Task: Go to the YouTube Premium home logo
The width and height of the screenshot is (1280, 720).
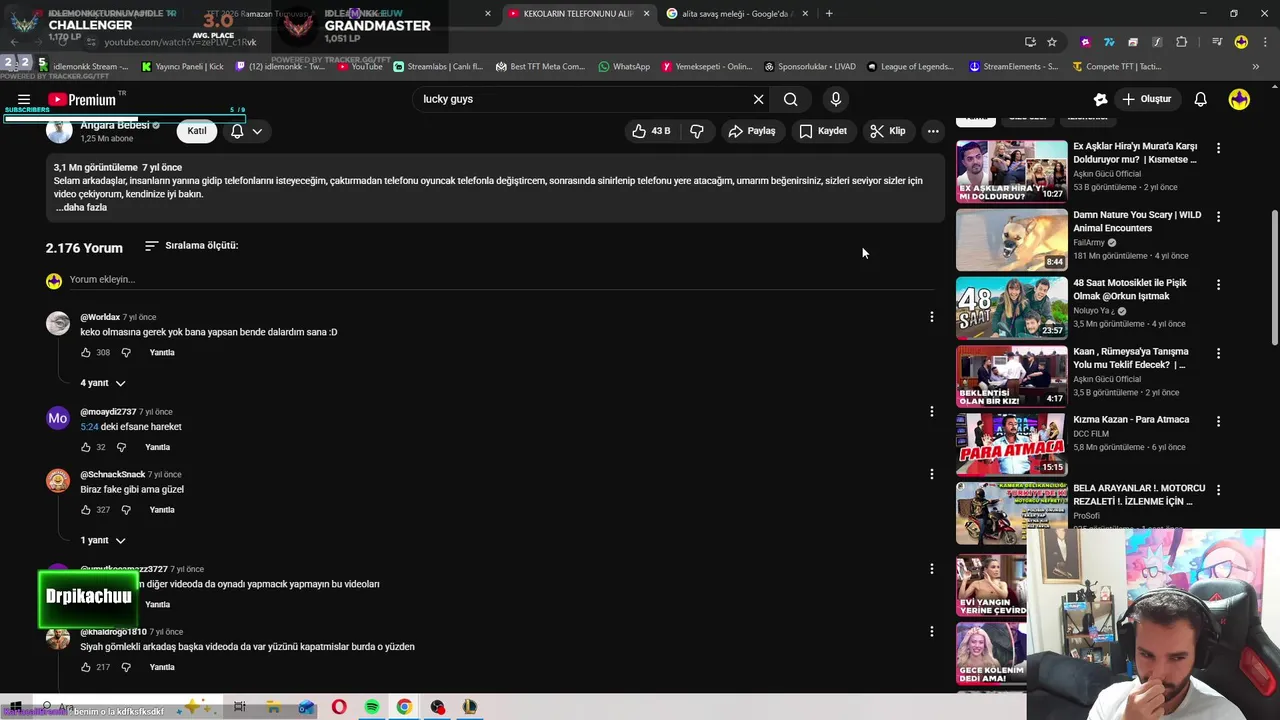Action: 82,99
